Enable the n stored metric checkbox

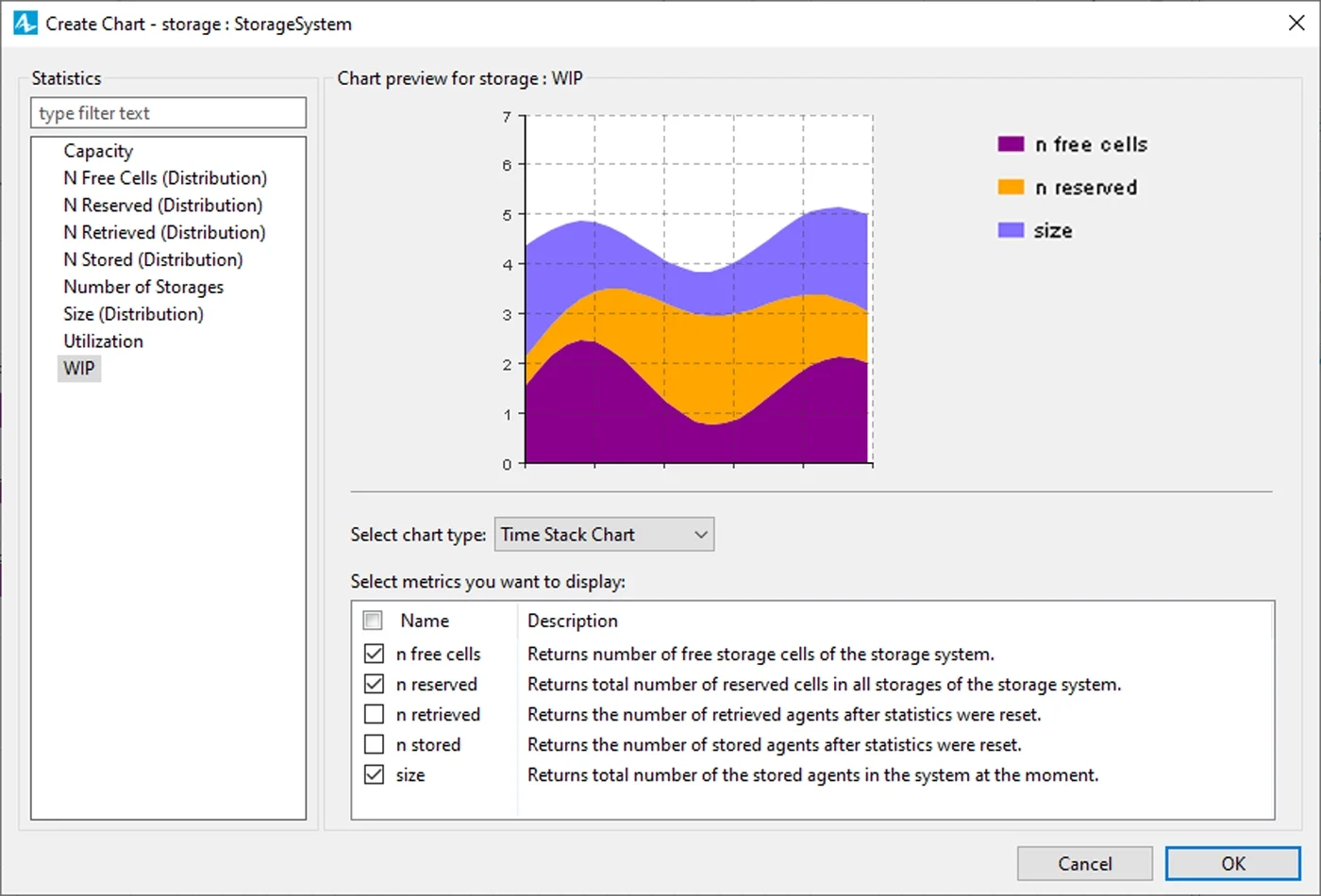[x=375, y=744]
